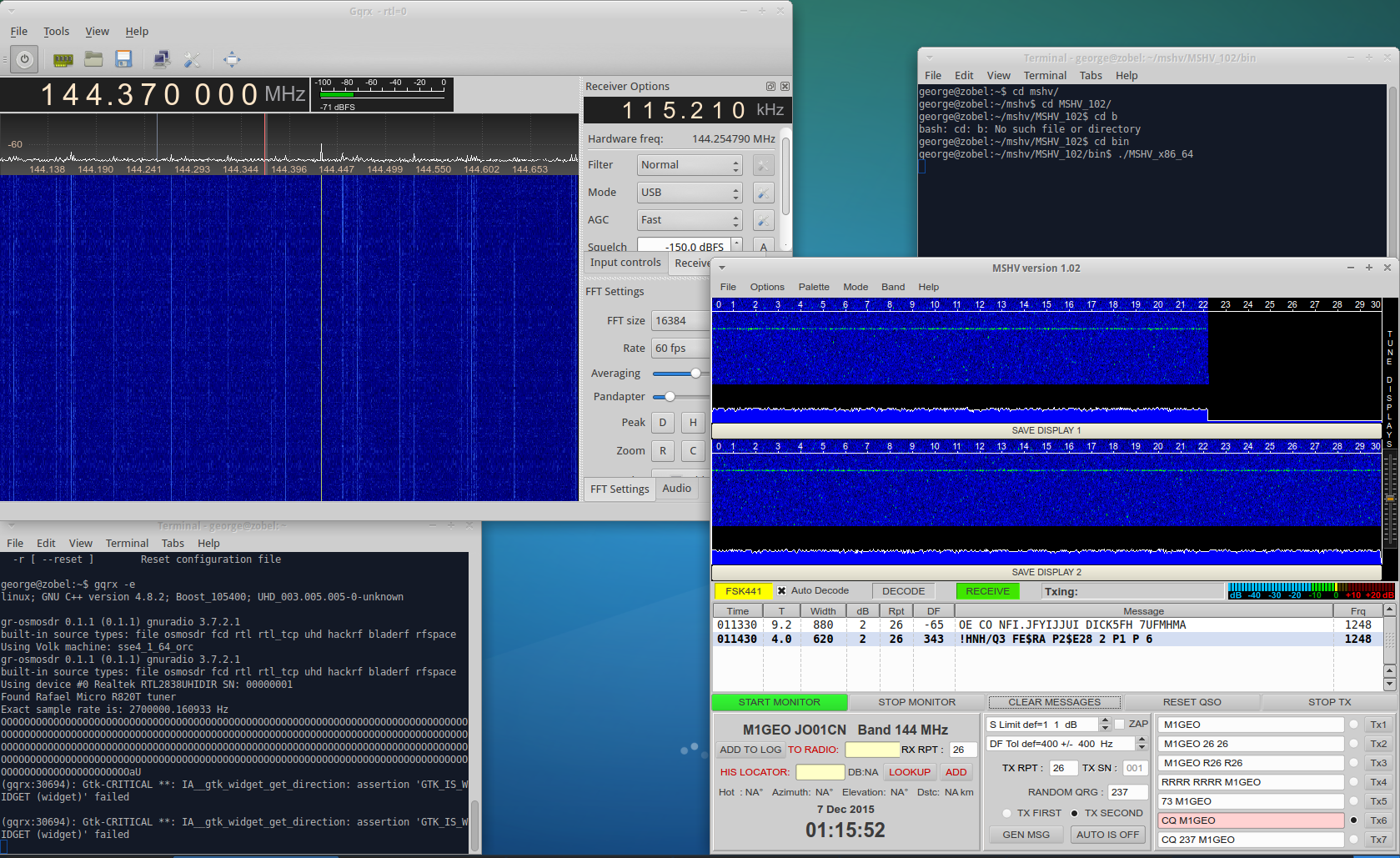This screenshot has width=1400, height=858.
Task: Switch to the Input controls tab
Action: 625,263
